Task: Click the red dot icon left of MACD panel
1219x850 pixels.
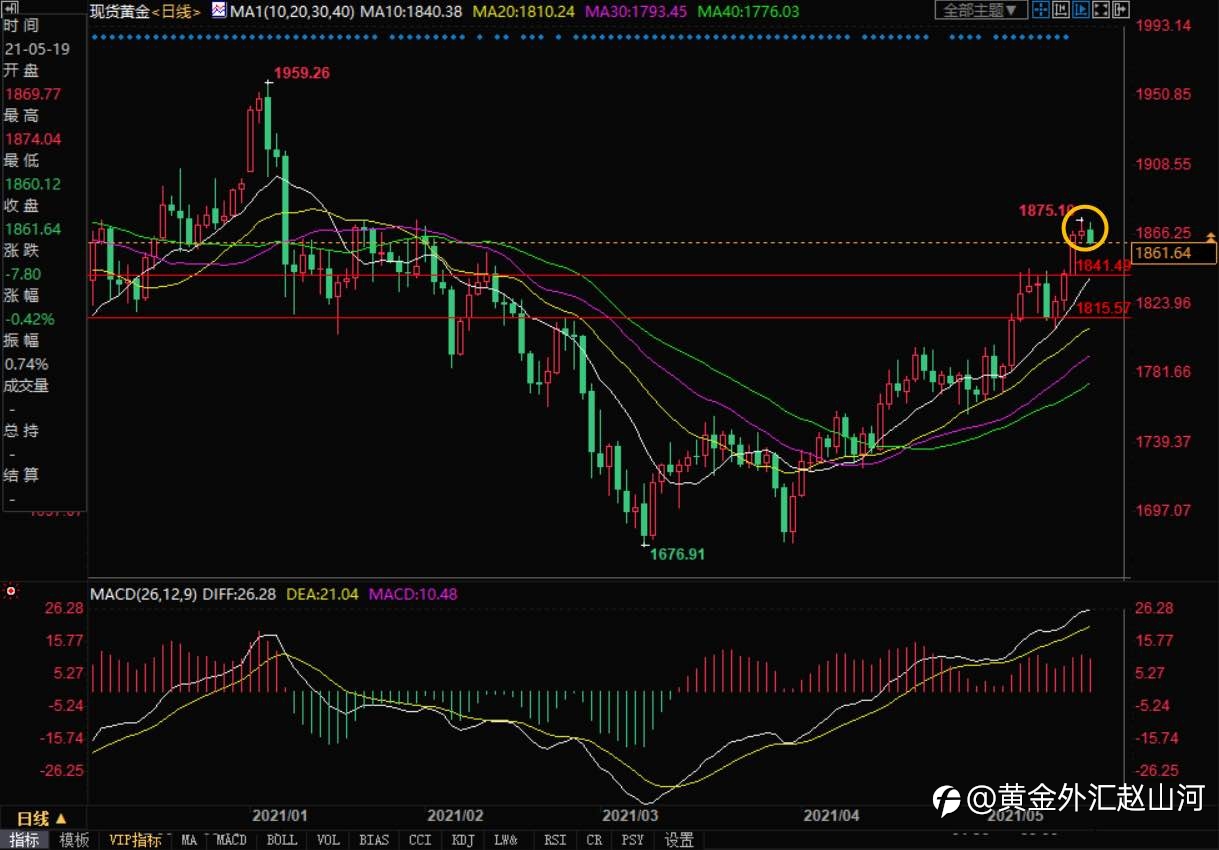Action: point(11,592)
